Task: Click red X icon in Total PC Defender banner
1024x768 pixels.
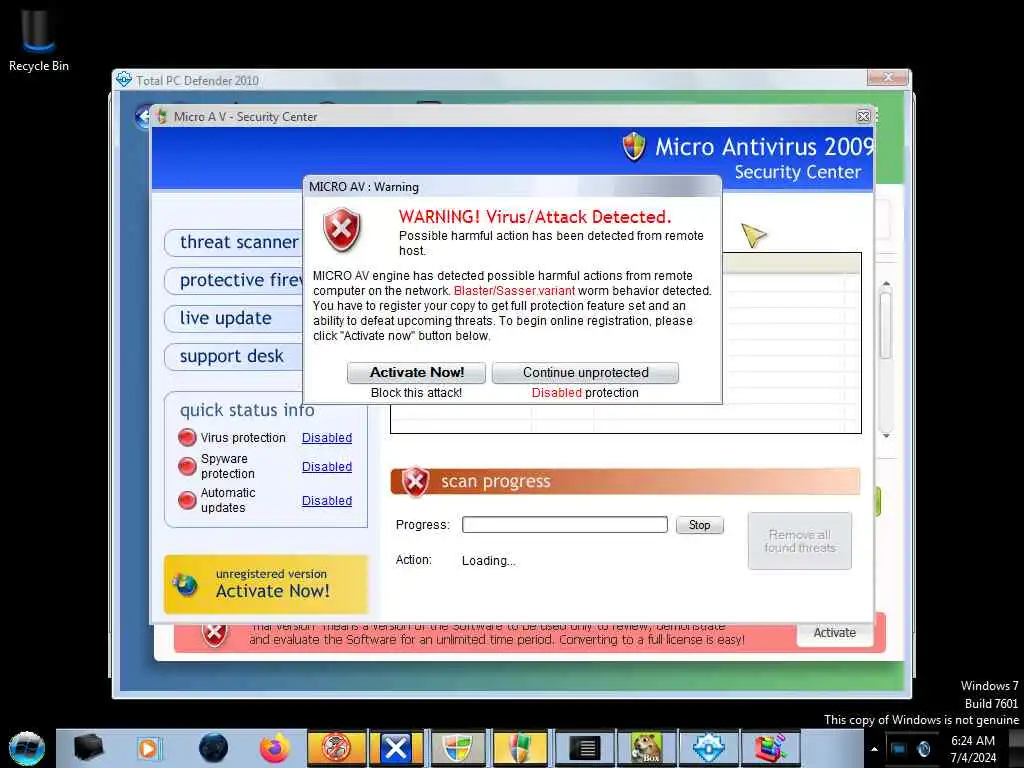Action: click(x=214, y=633)
